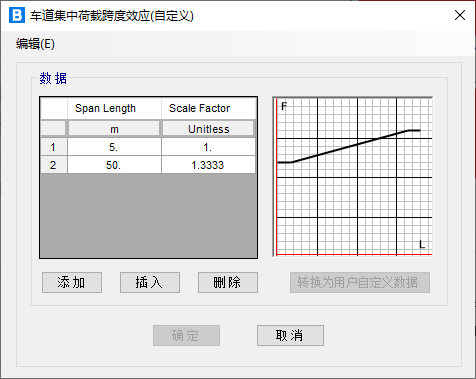Select the Scale Factor cell with 1.
This screenshot has width=476, height=379.
(x=208, y=147)
